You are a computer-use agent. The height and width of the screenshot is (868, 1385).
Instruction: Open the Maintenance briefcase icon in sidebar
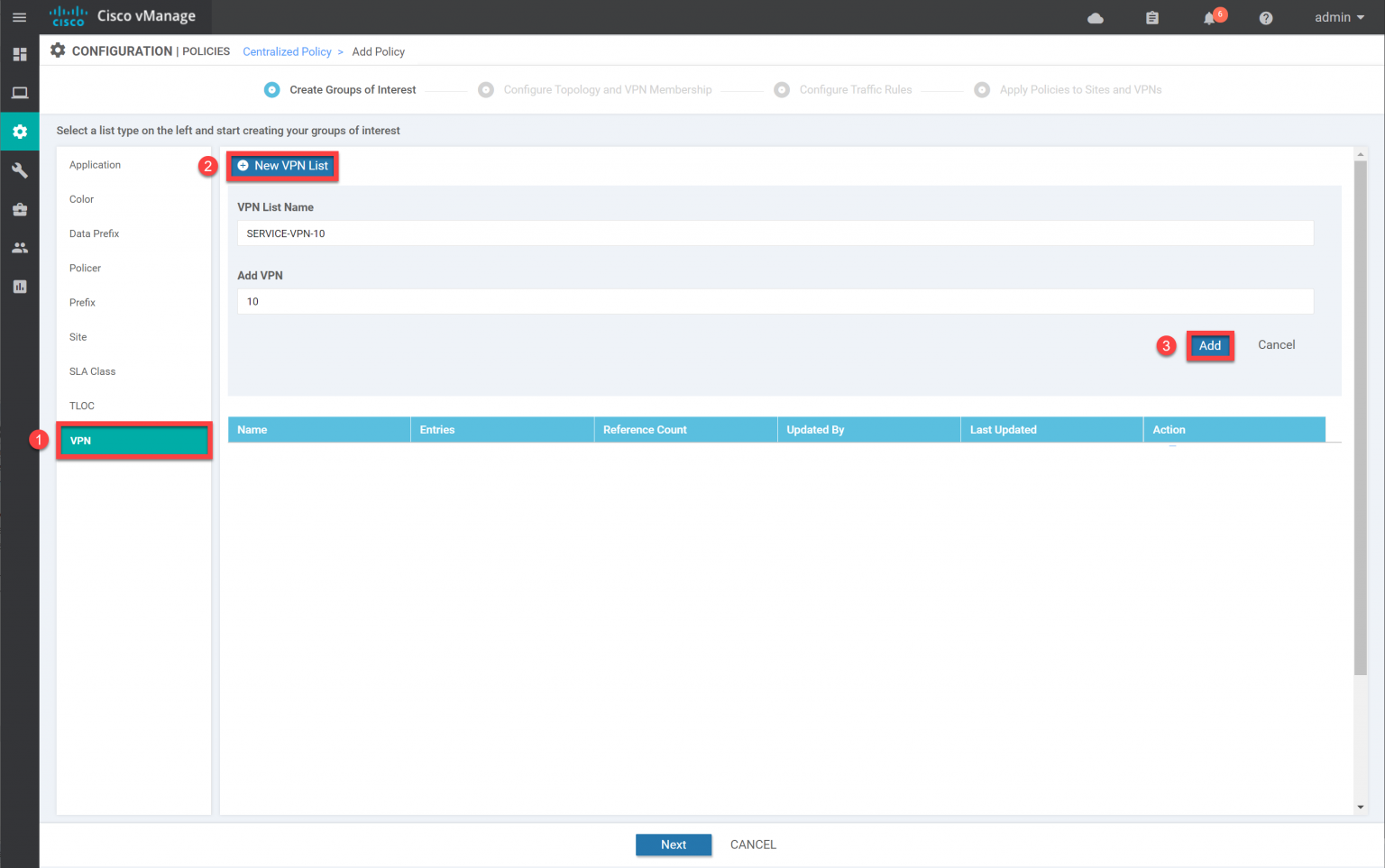pos(19,209)
